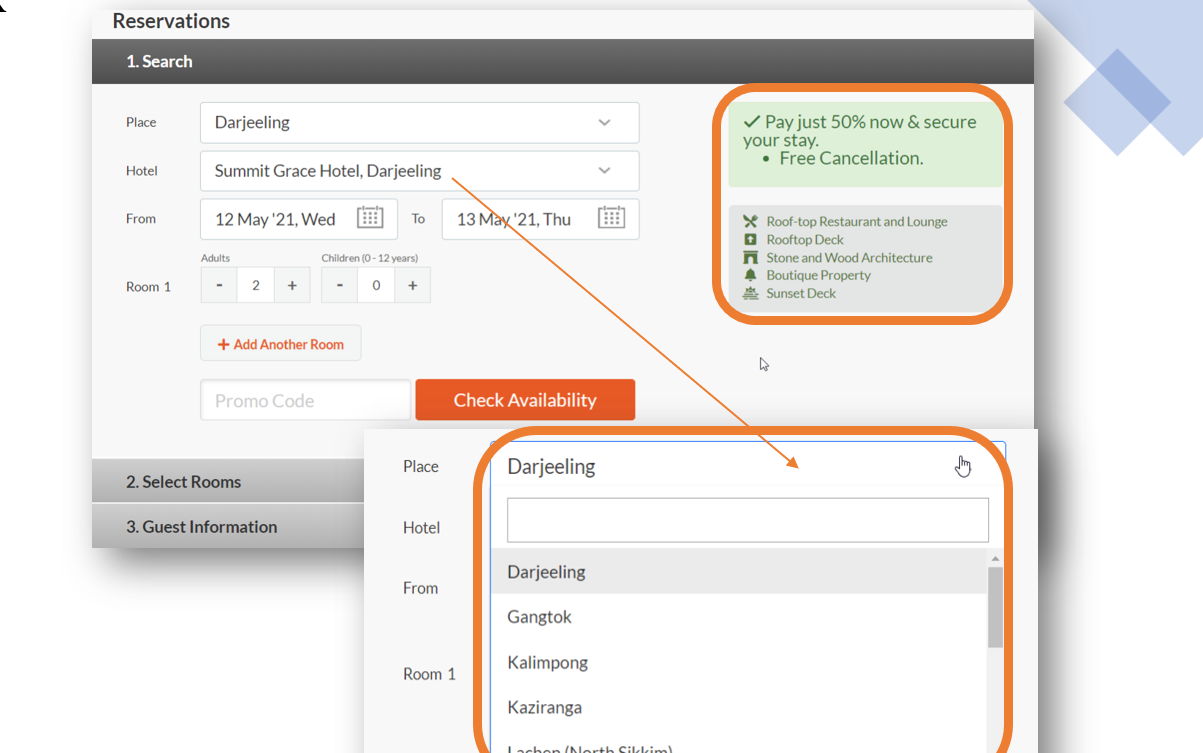The height and width of the screenshot is (753, 1203).
Task: Click the opened Place field showing Darjeeling
Action: pyautogui.click(x=748, y=466)
